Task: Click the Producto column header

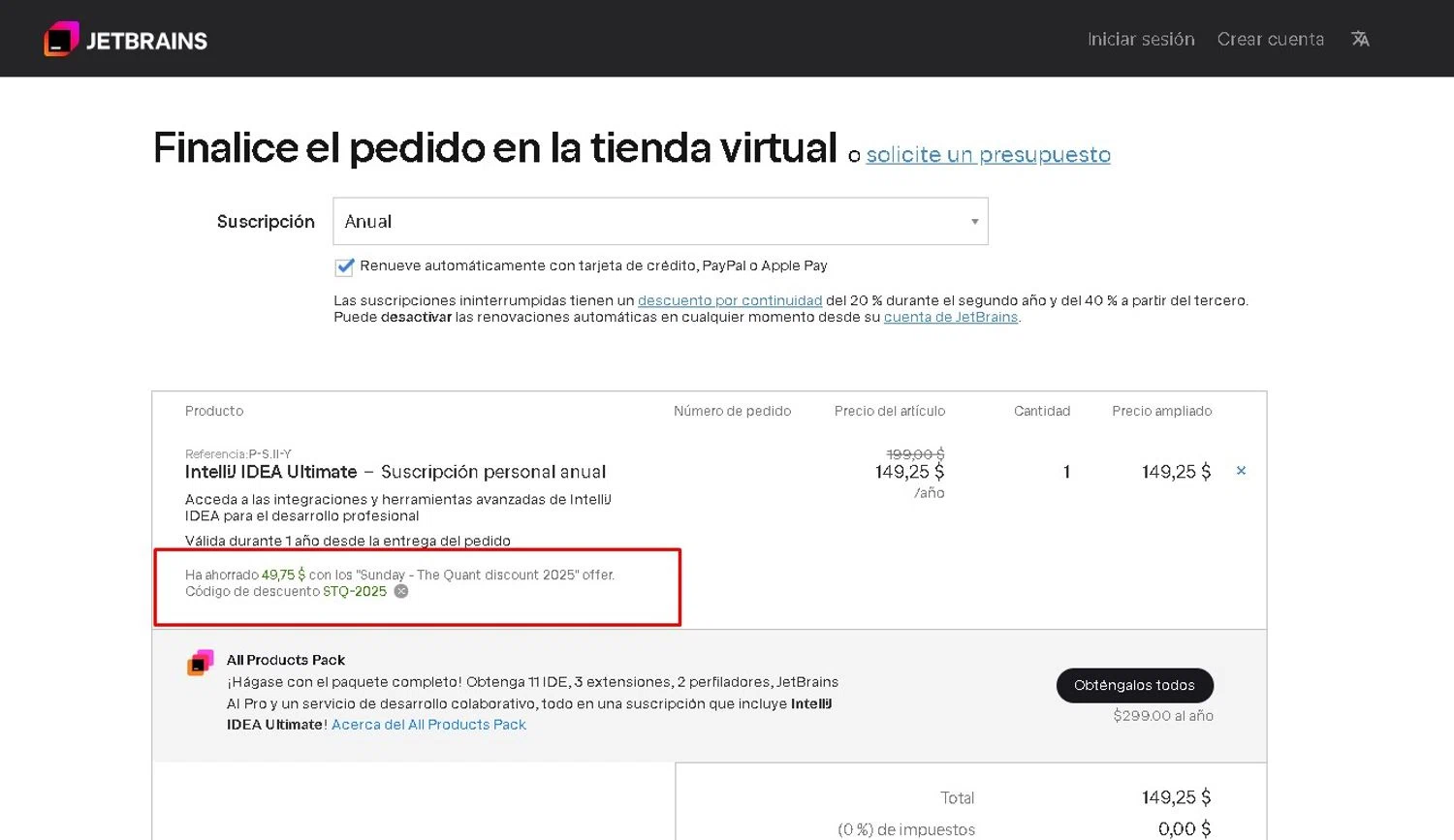Action: tap(214, 411)
